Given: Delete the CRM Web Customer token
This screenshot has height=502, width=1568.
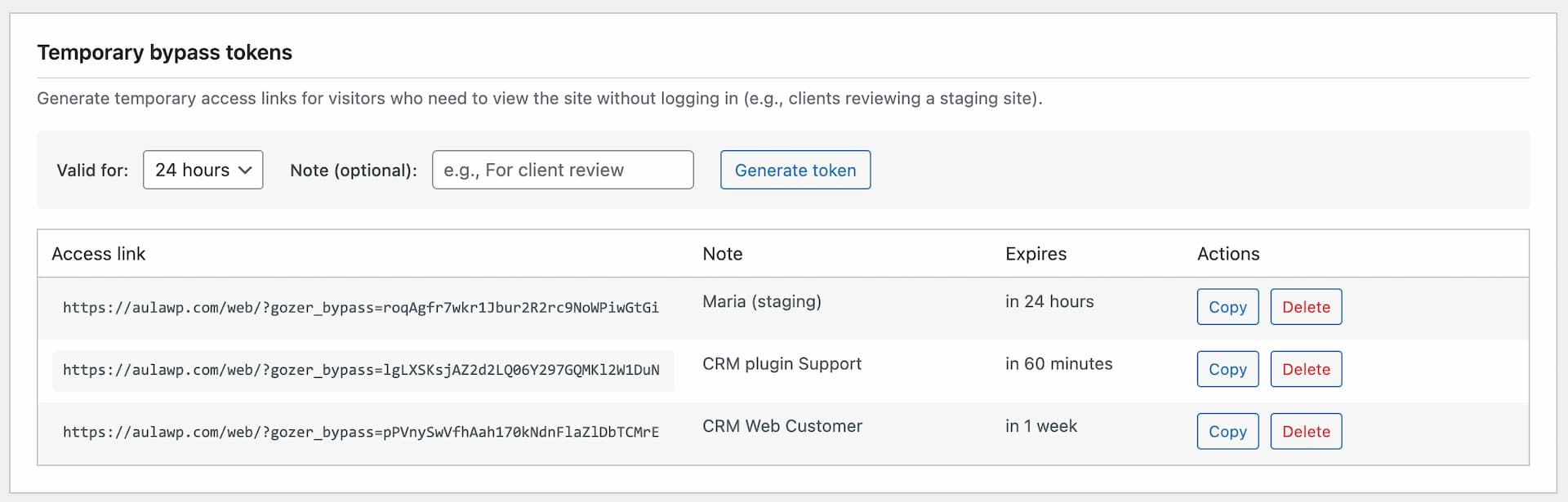Looking at the screenshot, I should 1305,431.
